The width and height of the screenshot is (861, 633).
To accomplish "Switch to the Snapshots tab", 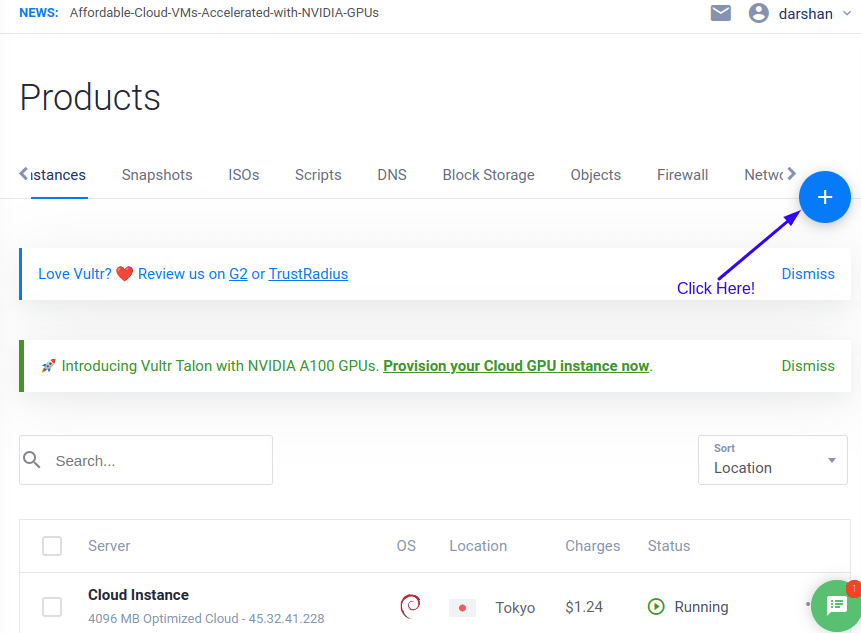I will pyautogui.click(x=157, y=175).
